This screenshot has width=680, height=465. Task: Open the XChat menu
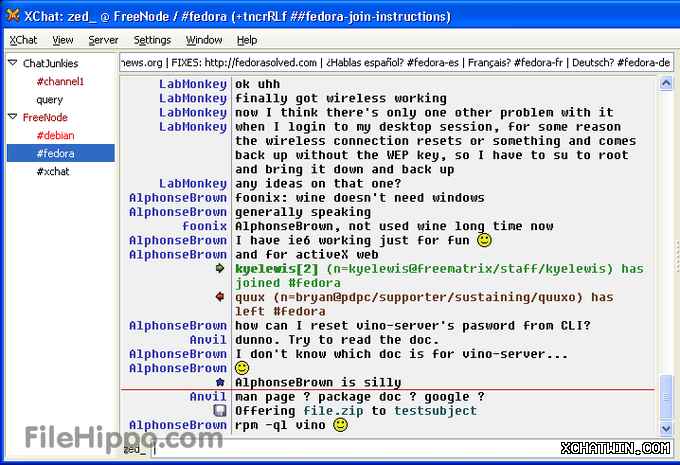pyautogui.click(x=23, y=40)
